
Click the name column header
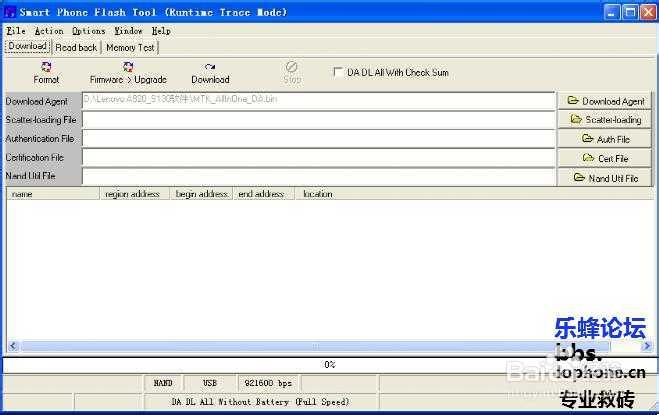pyautogui.click(x=53, y=194)
